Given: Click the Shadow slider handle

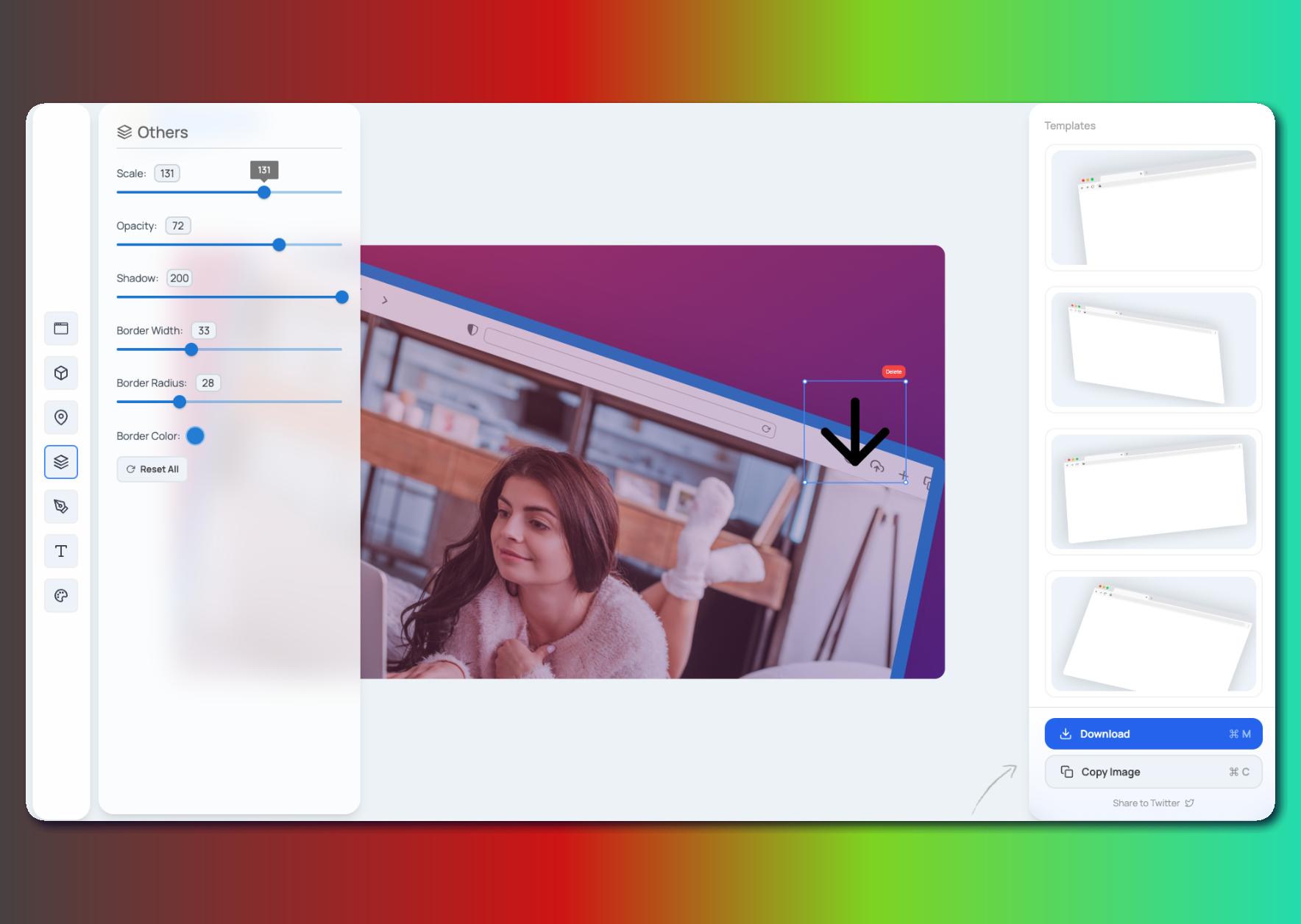Looking at the screenshot, I should 342,297.
